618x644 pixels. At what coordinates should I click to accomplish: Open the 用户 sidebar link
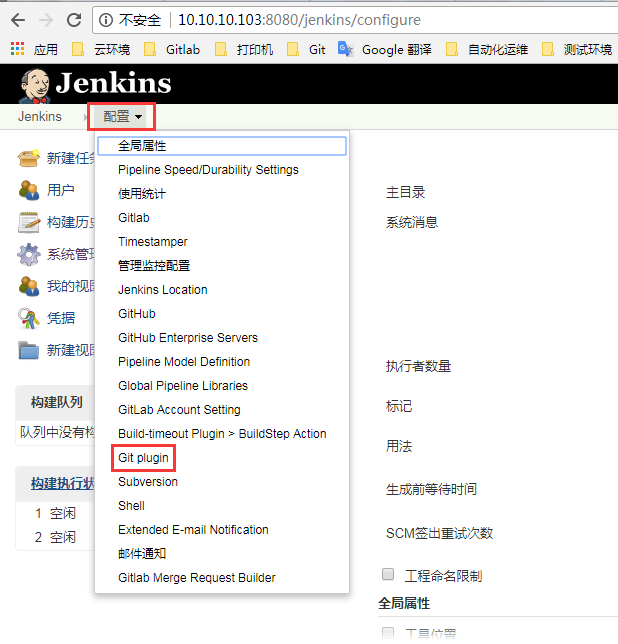coord(61,190)
